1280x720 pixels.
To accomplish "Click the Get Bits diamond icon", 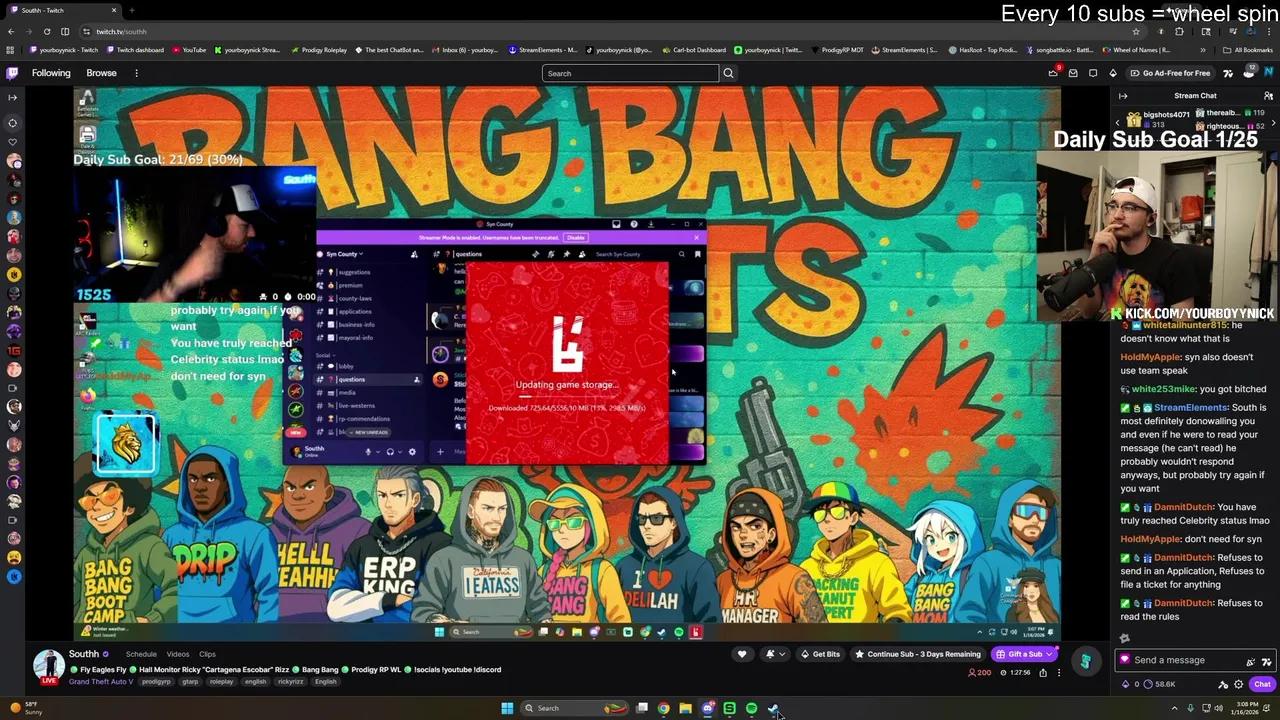I will 804,654.
